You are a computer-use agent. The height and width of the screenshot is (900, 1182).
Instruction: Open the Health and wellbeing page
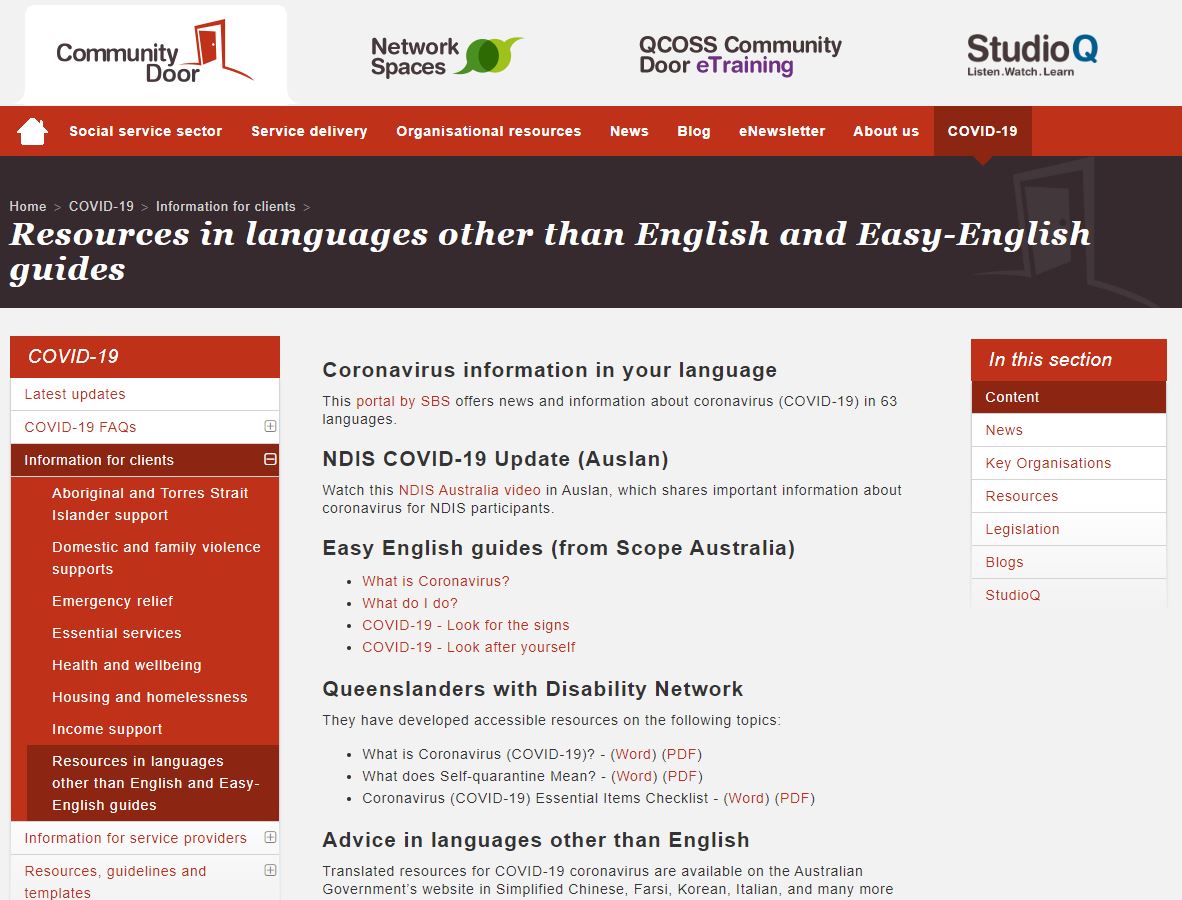coord(127,665)
